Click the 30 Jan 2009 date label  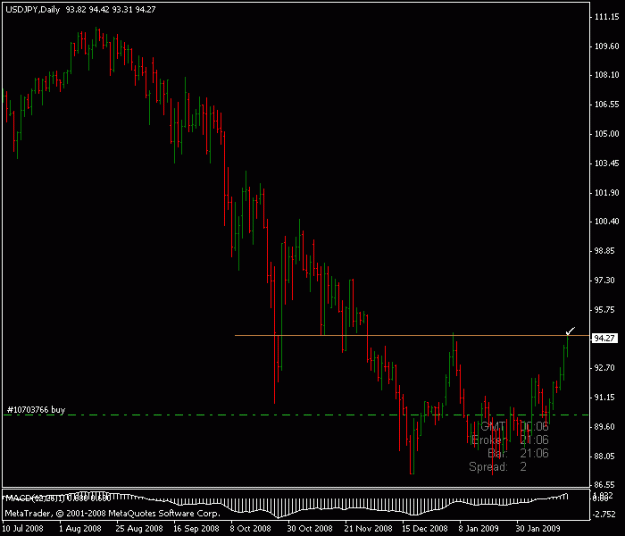538,528
